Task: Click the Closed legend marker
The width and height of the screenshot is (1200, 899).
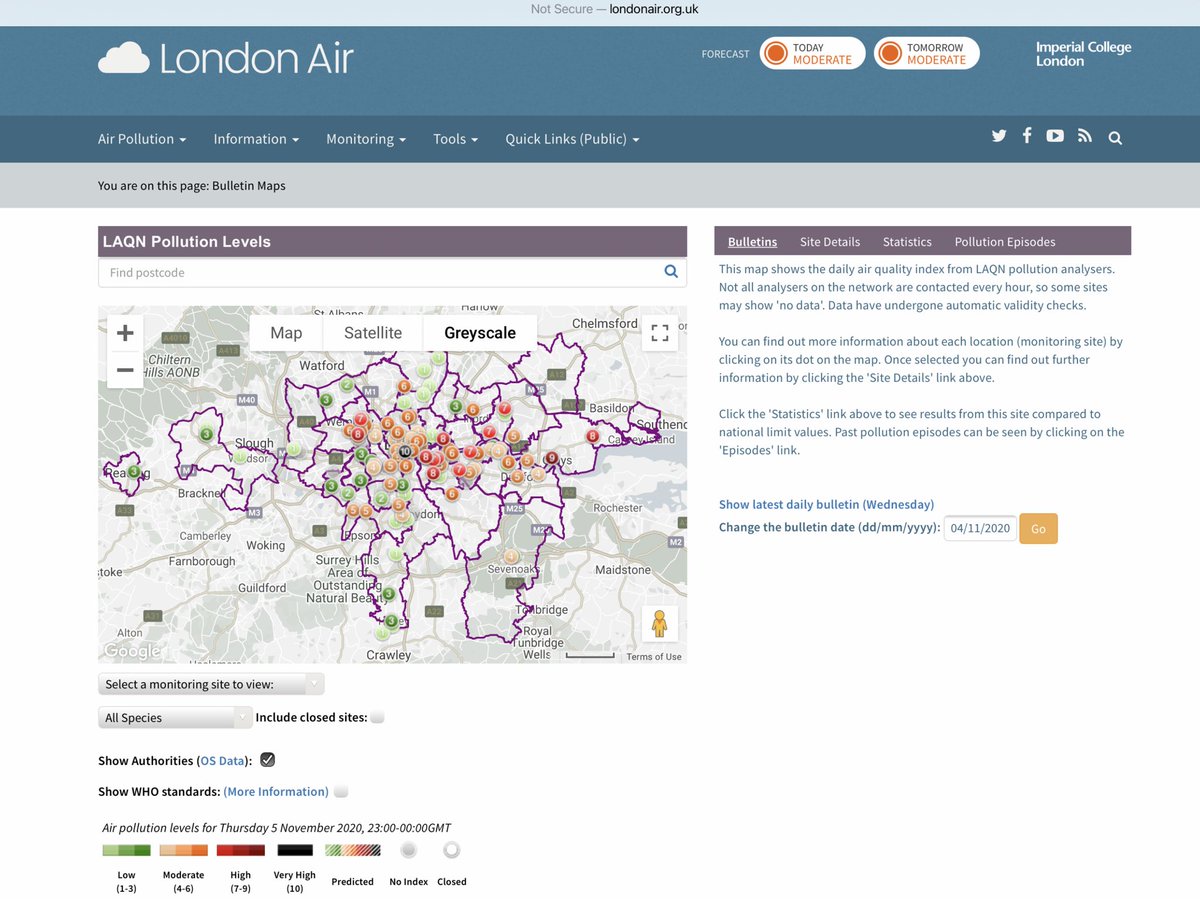Action: [451, 850]
